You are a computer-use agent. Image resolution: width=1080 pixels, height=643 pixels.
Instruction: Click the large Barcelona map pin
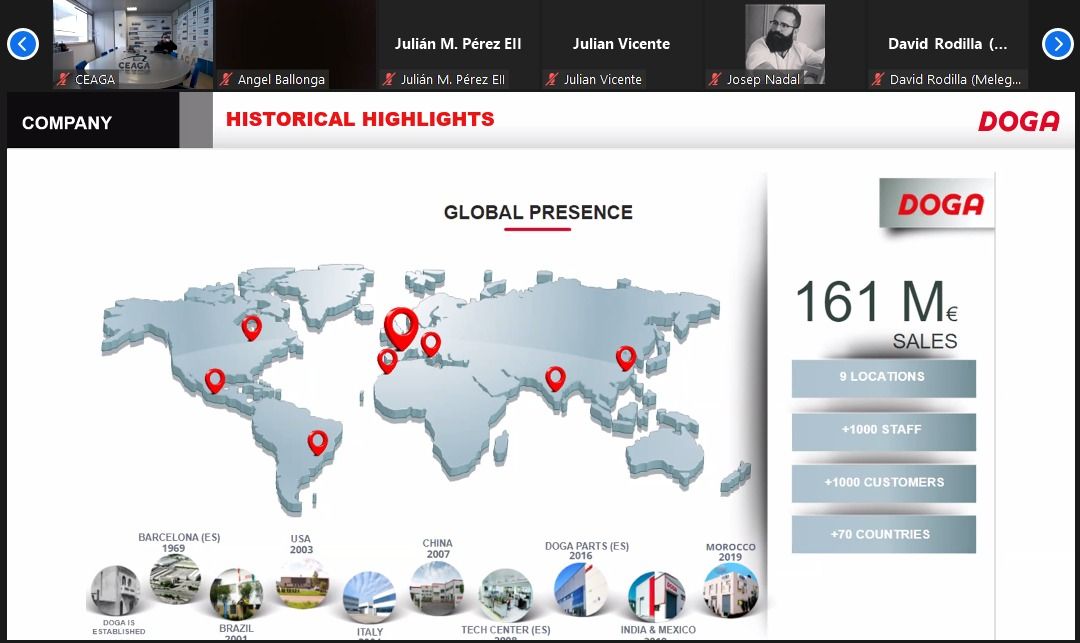pos(401,328)
